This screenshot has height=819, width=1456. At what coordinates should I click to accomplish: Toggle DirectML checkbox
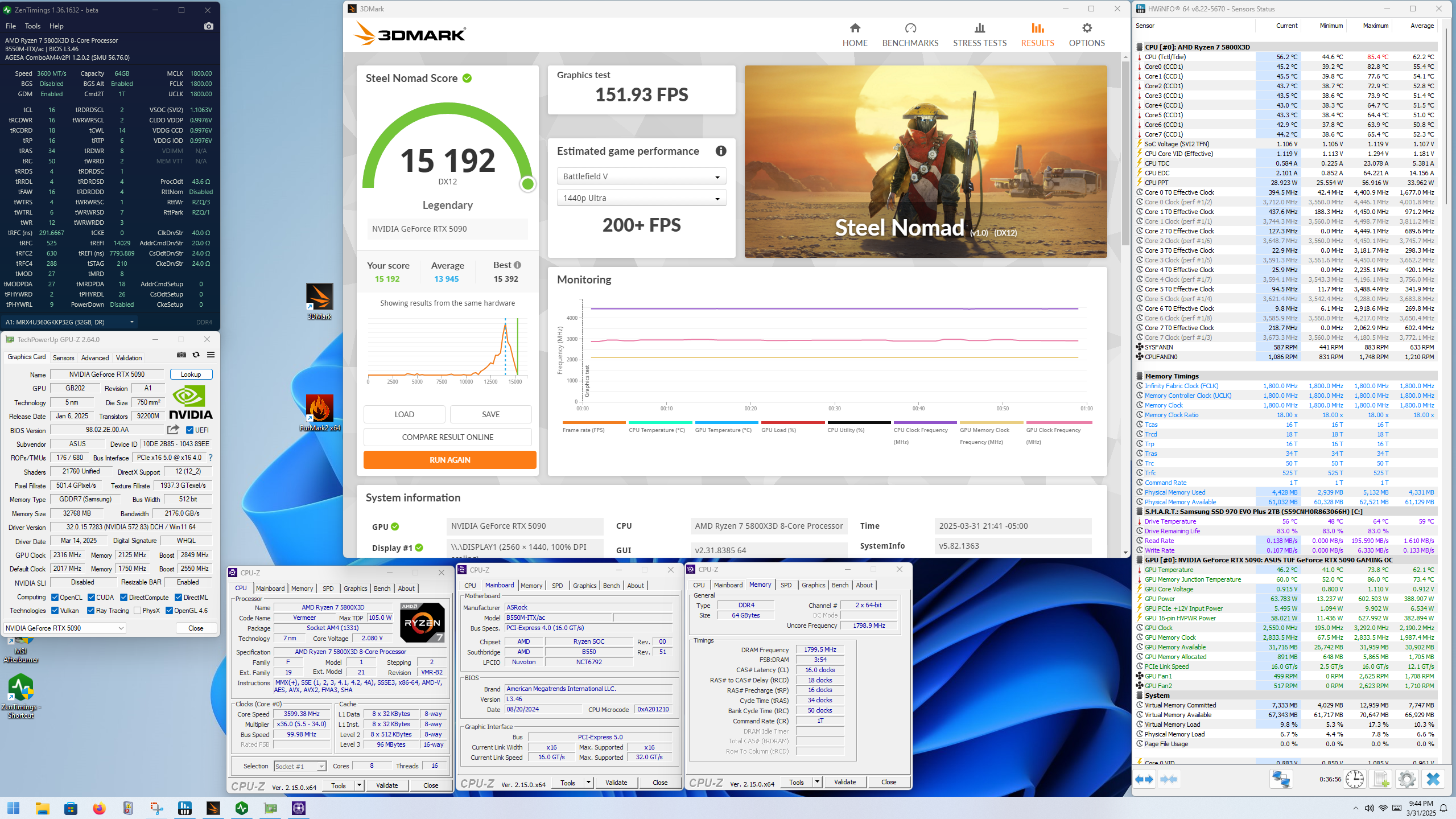[x=178, y=597]
